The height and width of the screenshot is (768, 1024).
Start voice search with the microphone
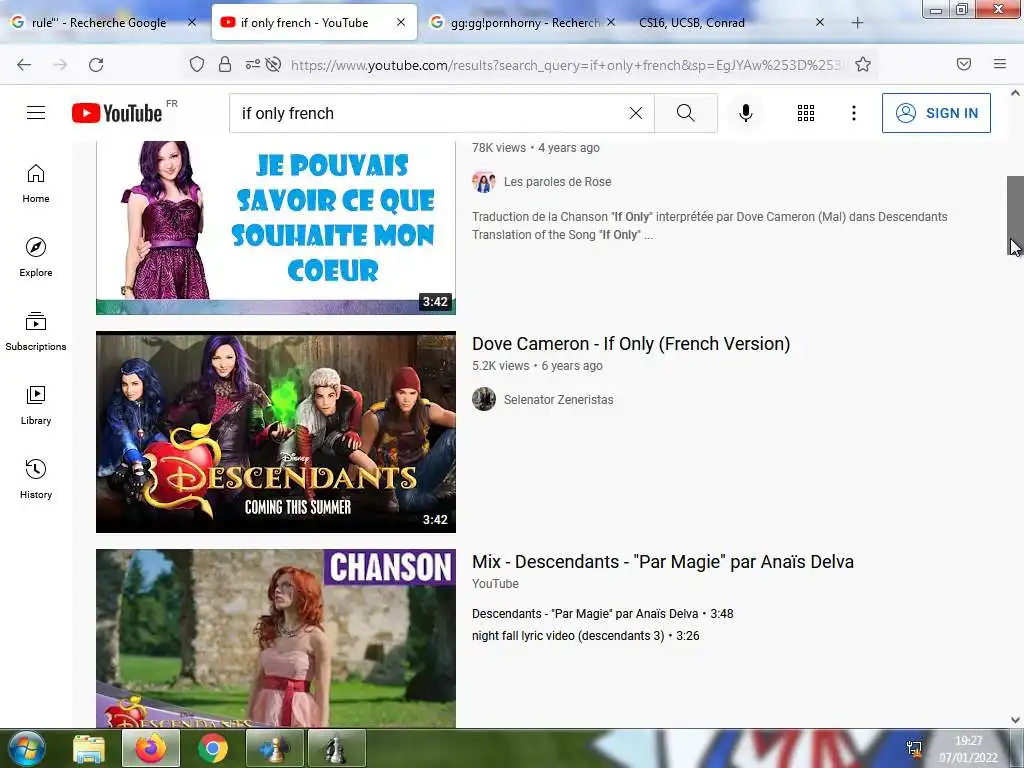745,113
